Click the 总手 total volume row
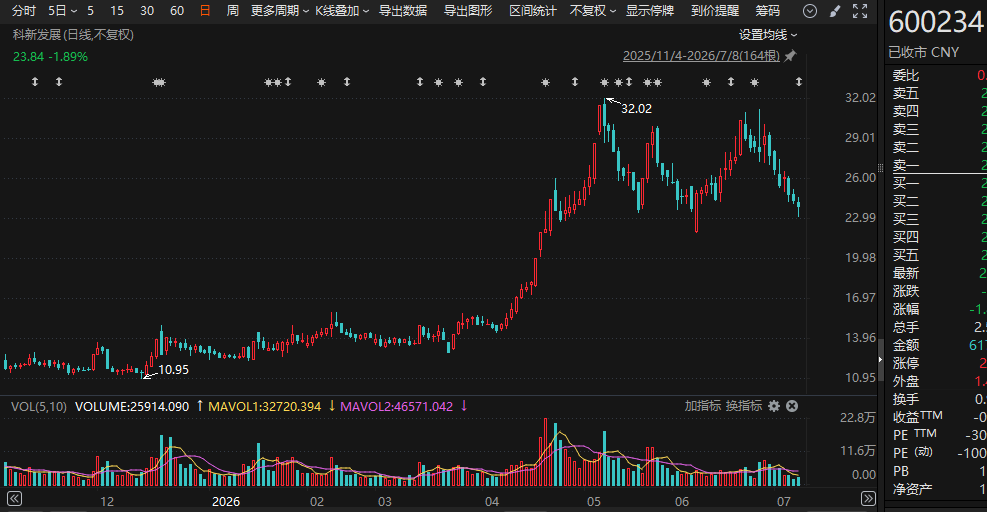The height and width of the screenshot is (512, 987). pos(937,327)
